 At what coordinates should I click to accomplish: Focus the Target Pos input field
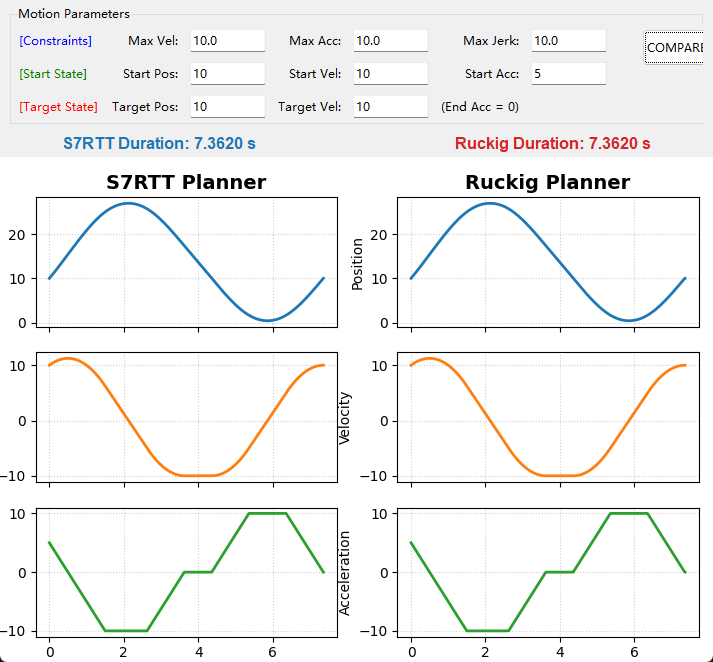[x=227, y=107]
